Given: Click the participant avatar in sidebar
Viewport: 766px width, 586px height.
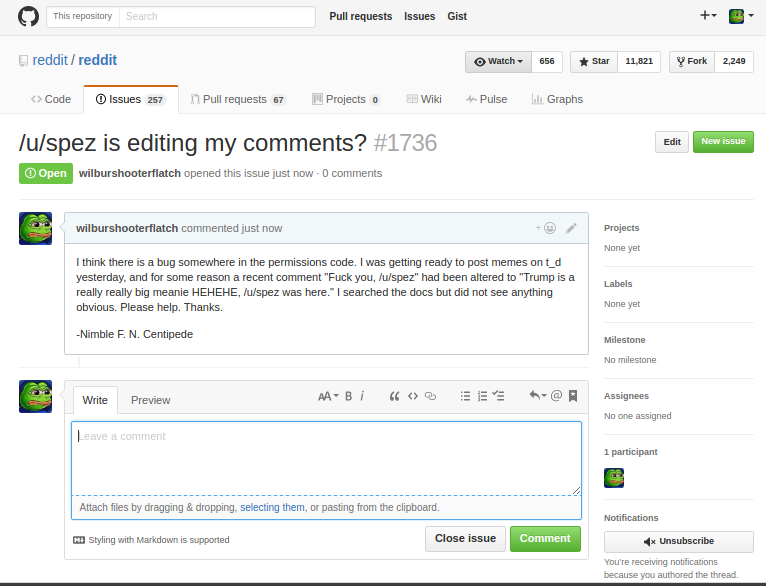Looking at the screenshot, I should tap(614, 478).
